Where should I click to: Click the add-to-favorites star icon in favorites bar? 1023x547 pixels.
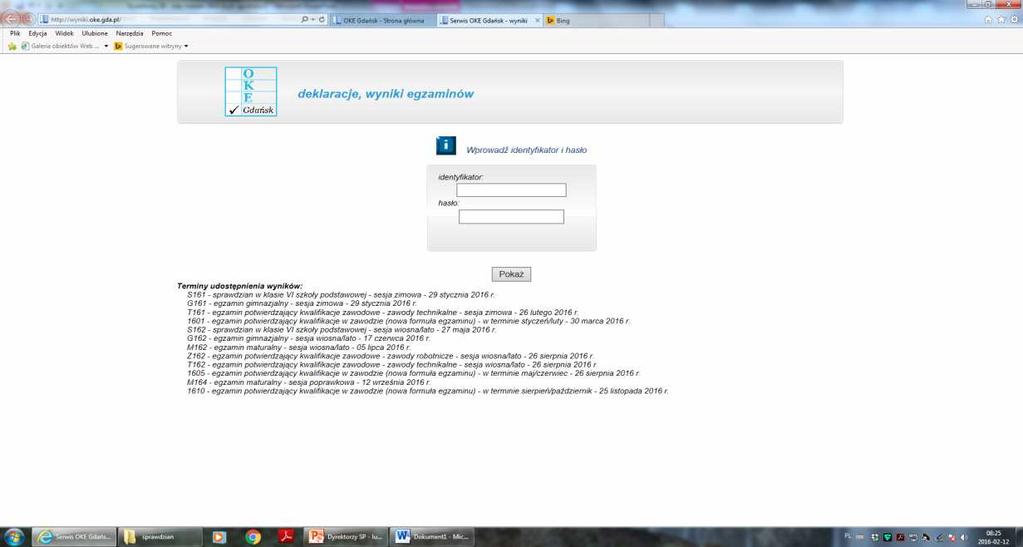pos(12,46)
